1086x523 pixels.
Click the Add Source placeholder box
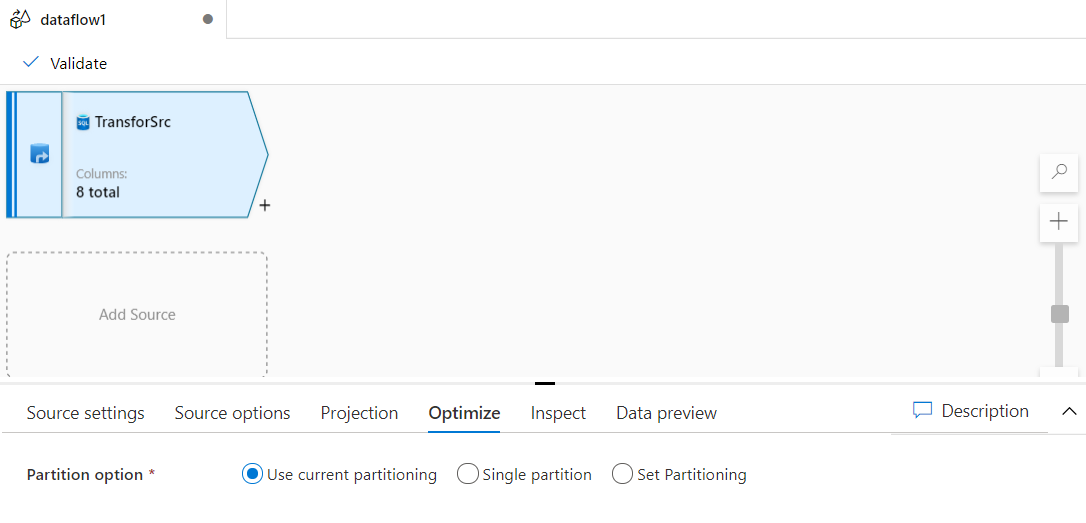[137, 314]
